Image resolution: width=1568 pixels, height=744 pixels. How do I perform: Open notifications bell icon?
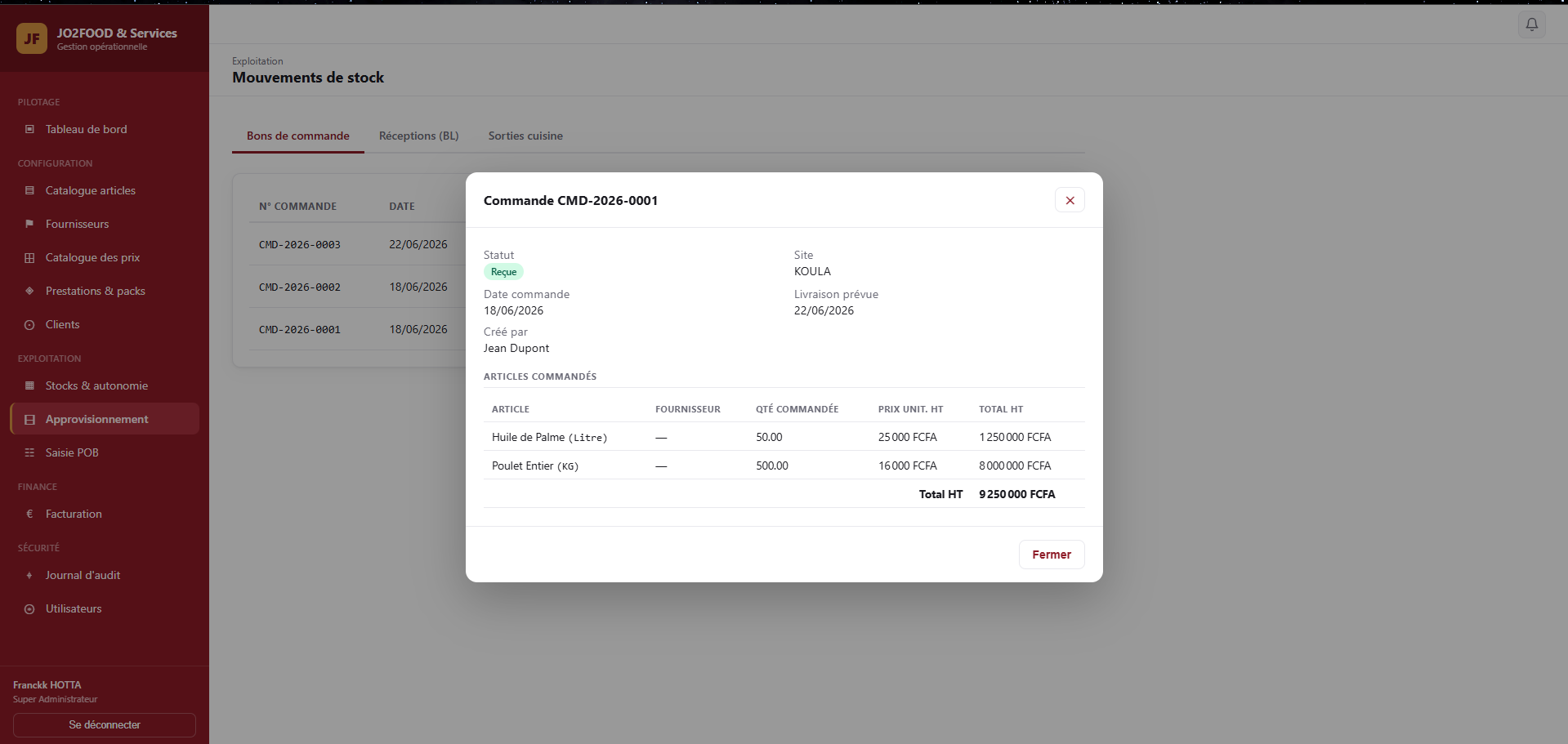pyautogui.click(x=1532, y=25)
